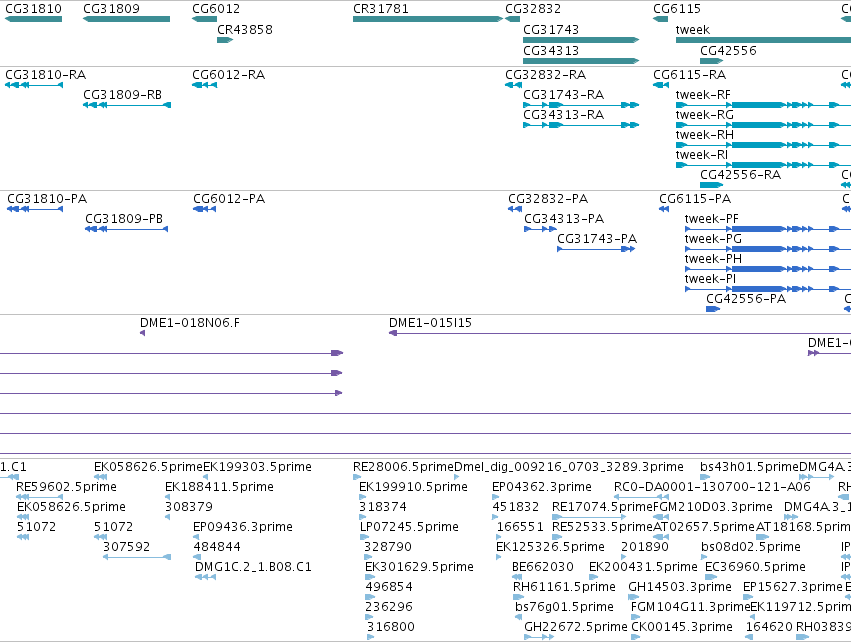The image size is (851, 642).
Task: Click the DMG1C.2_1.B08.C1 EST label
Action: (253, 567)
